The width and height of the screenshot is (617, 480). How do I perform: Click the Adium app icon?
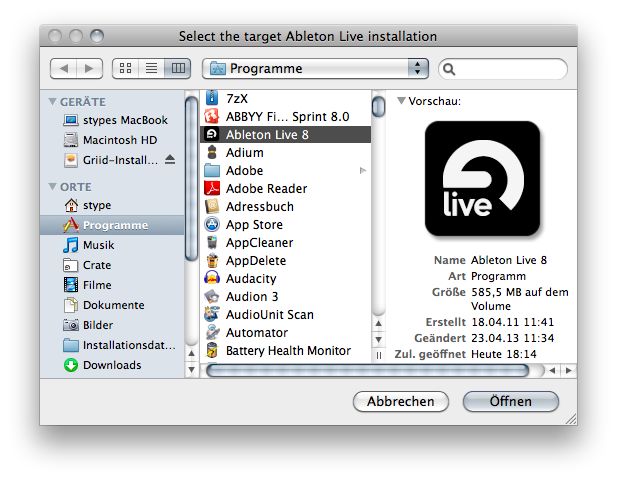pos(212,152)
